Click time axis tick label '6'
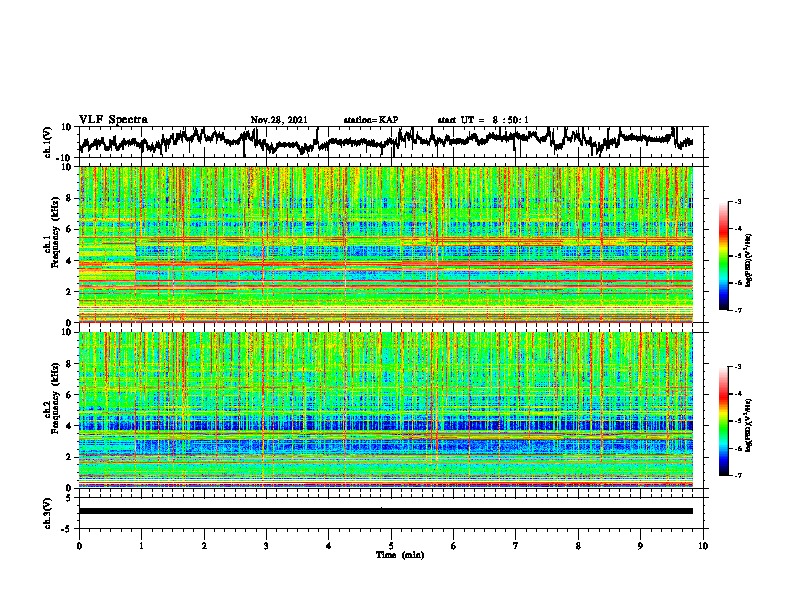792x612 pixels. click(x=454, y=546)
